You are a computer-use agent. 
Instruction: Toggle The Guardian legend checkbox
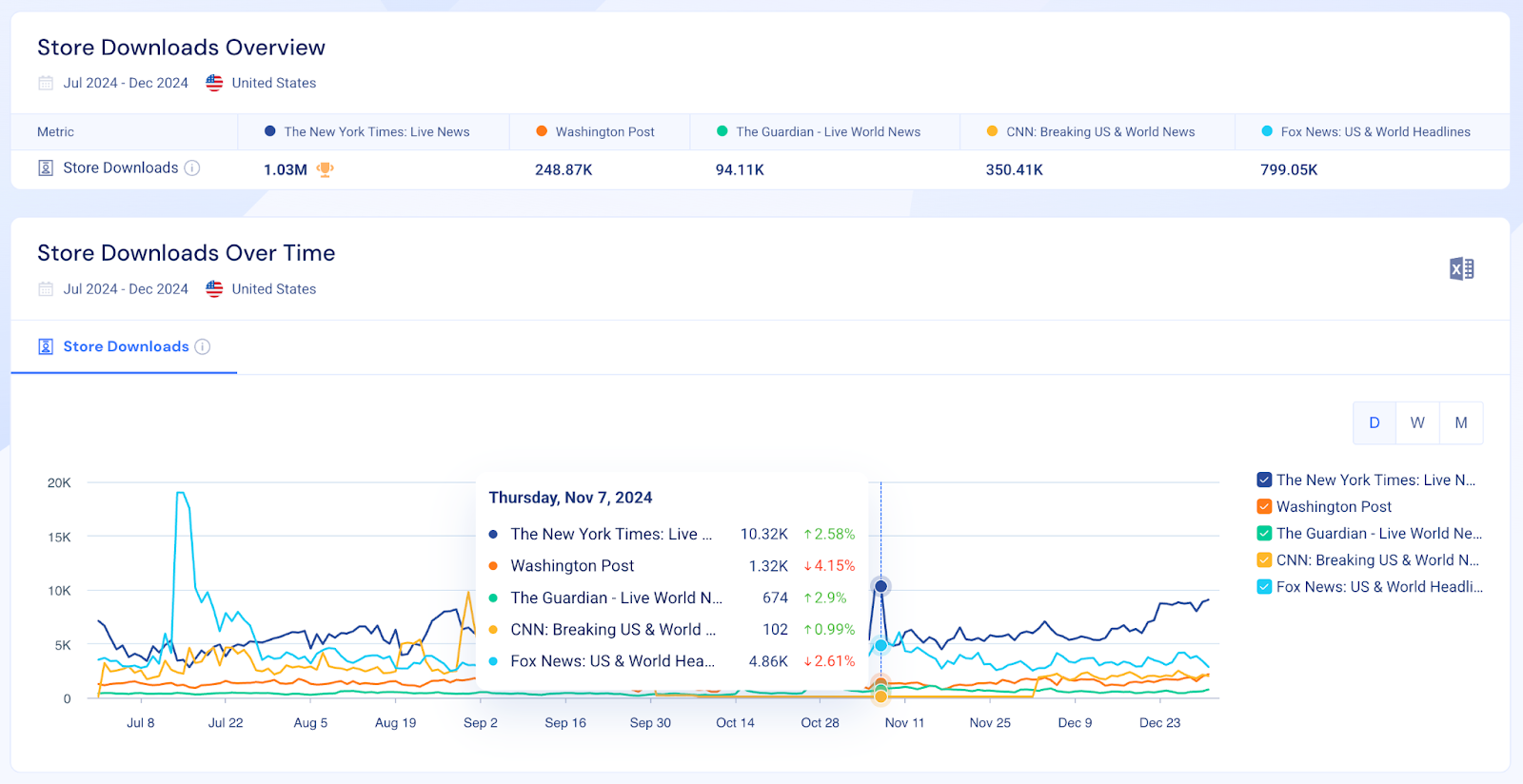tap(1264, 534)
